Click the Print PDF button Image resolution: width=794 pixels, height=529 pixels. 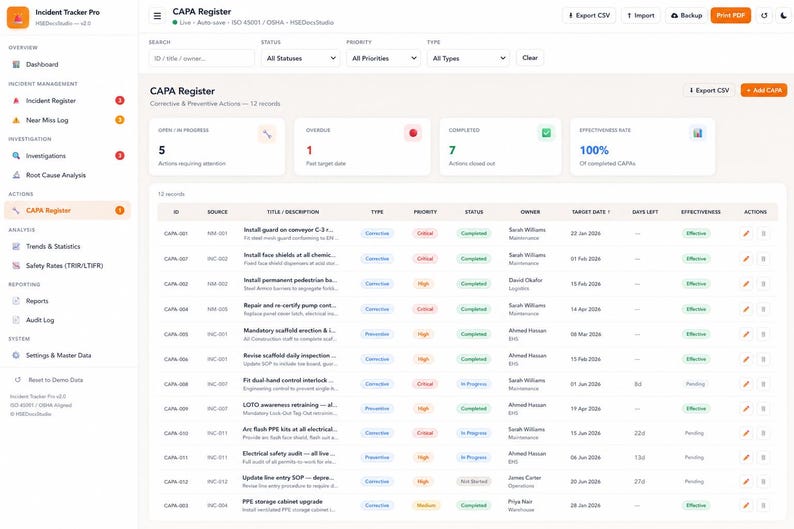pos(730,16)
